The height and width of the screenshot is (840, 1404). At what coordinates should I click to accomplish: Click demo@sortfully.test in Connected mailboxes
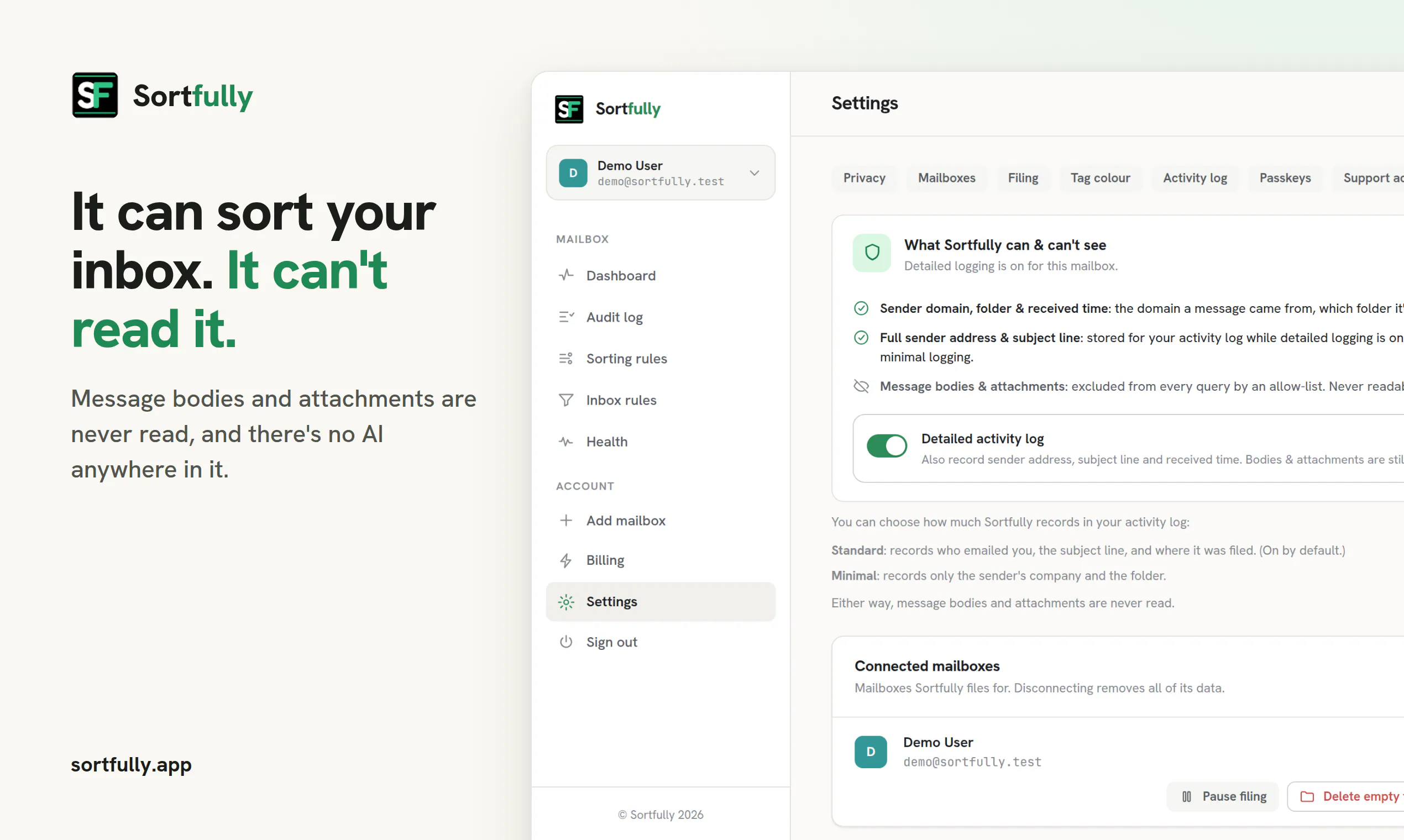[x=972, y=762]
